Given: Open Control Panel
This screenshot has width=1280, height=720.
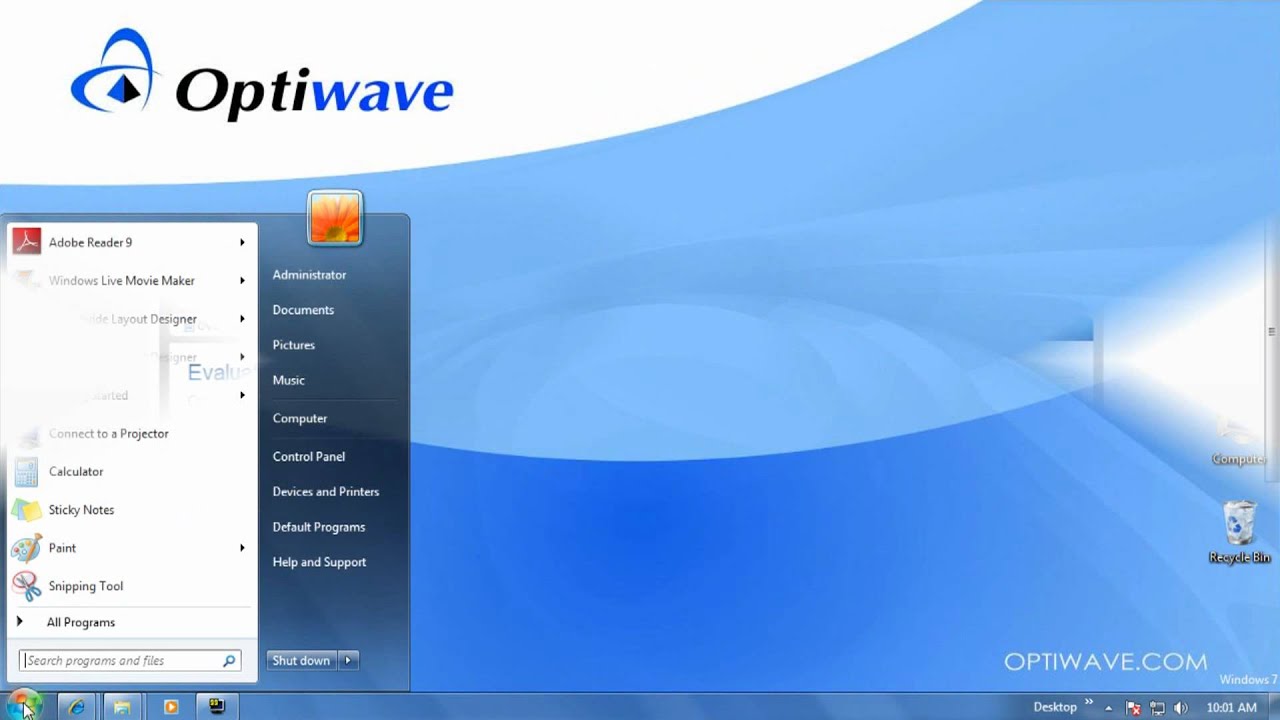Looking at the screenshot, I should [308, 456].
